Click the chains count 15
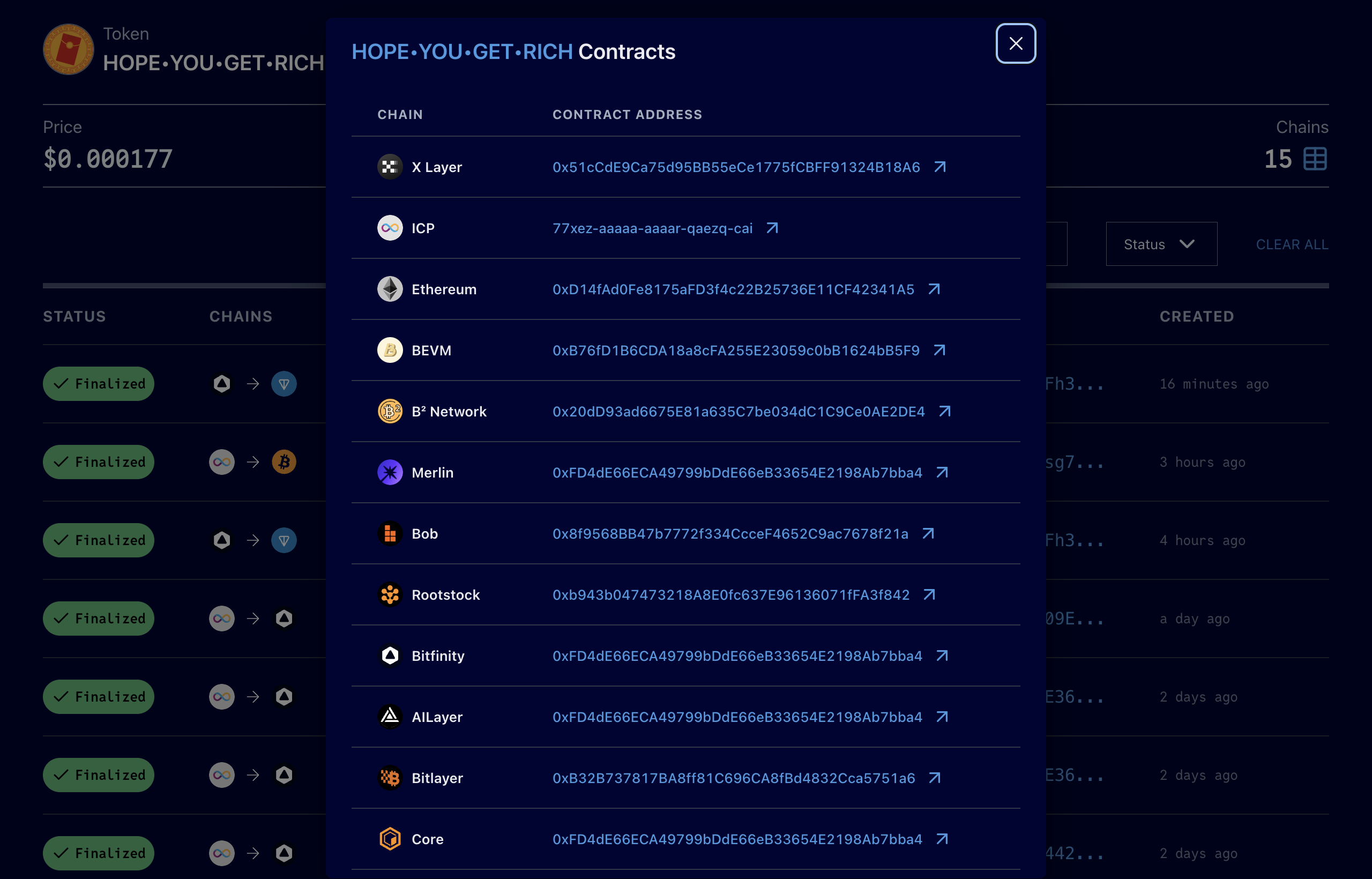1372x879 pixels. coord(1277,159)
